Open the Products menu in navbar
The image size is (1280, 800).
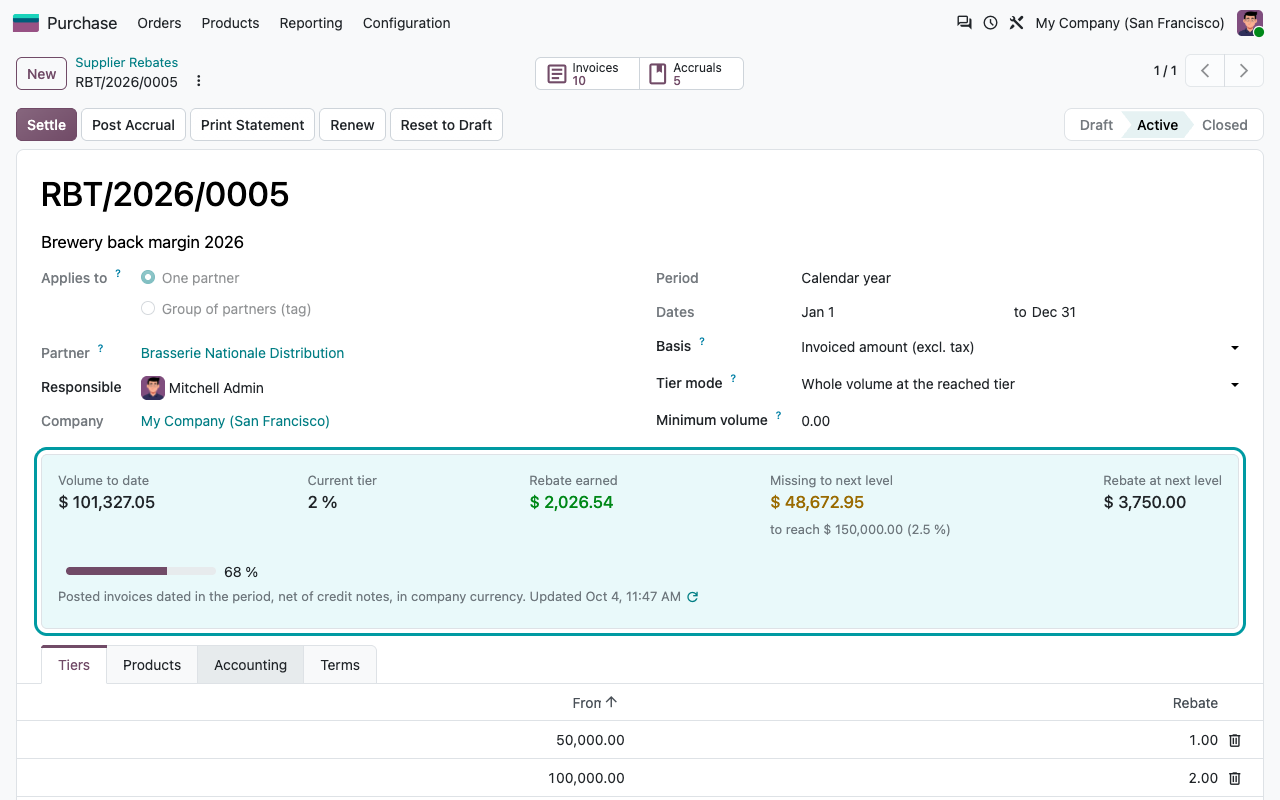(x=230, y=23)
